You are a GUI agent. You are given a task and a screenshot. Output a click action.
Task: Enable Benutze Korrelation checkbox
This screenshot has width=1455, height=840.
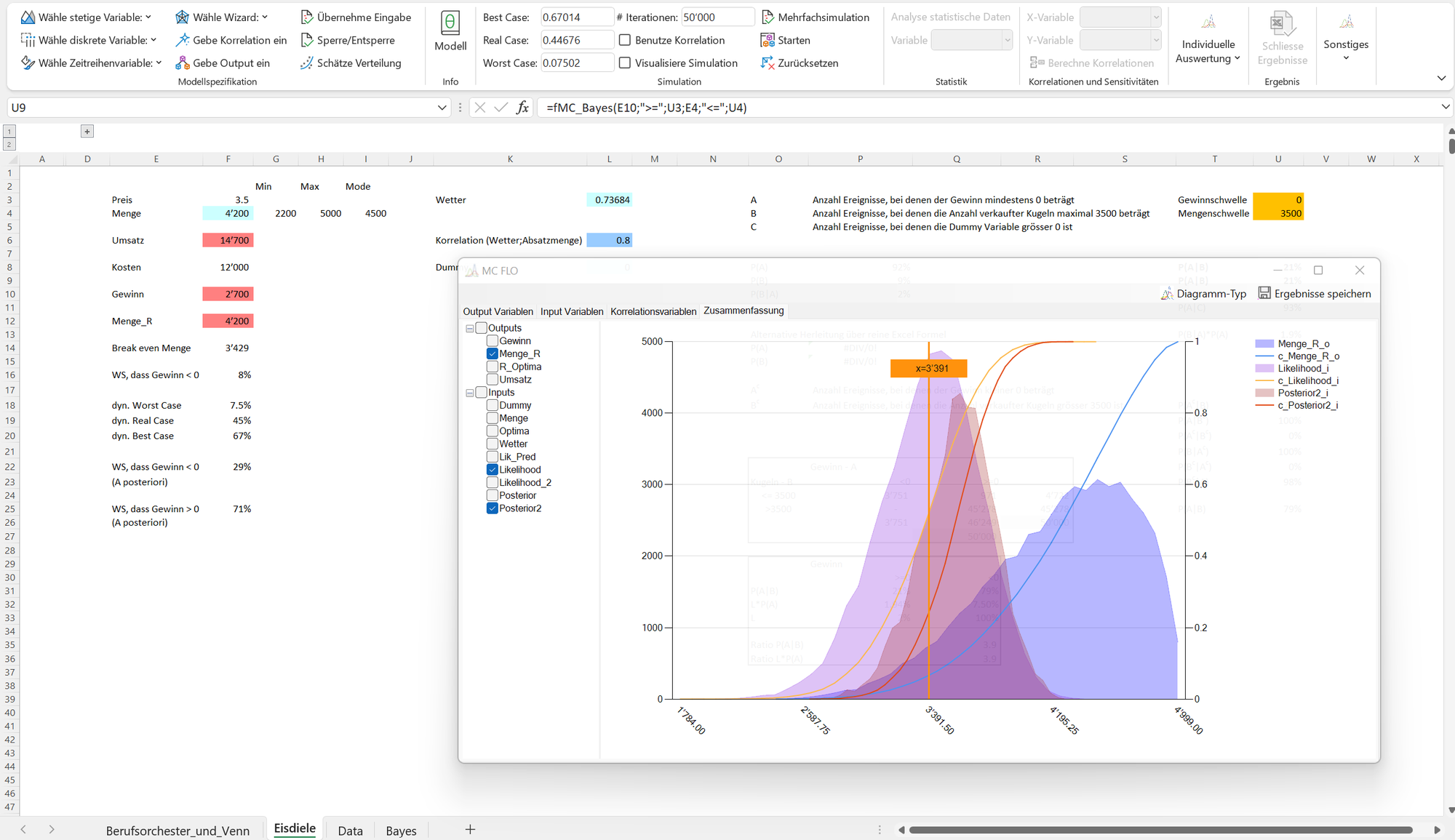625,40
